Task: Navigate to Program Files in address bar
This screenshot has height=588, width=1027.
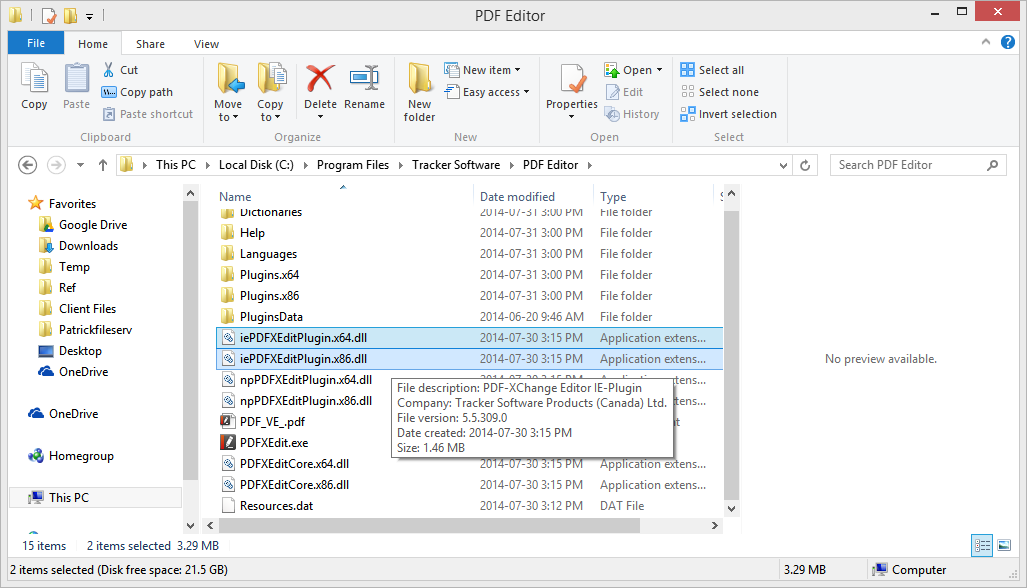Action: [x=352, y=165]
